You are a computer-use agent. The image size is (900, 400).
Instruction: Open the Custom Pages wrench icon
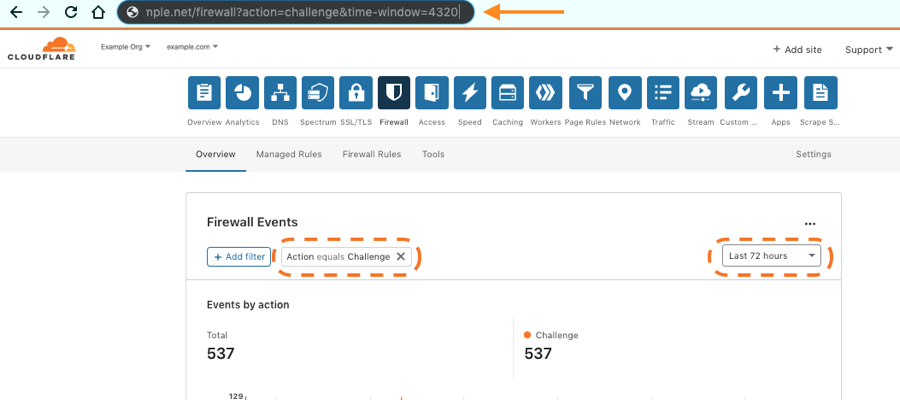741,92
